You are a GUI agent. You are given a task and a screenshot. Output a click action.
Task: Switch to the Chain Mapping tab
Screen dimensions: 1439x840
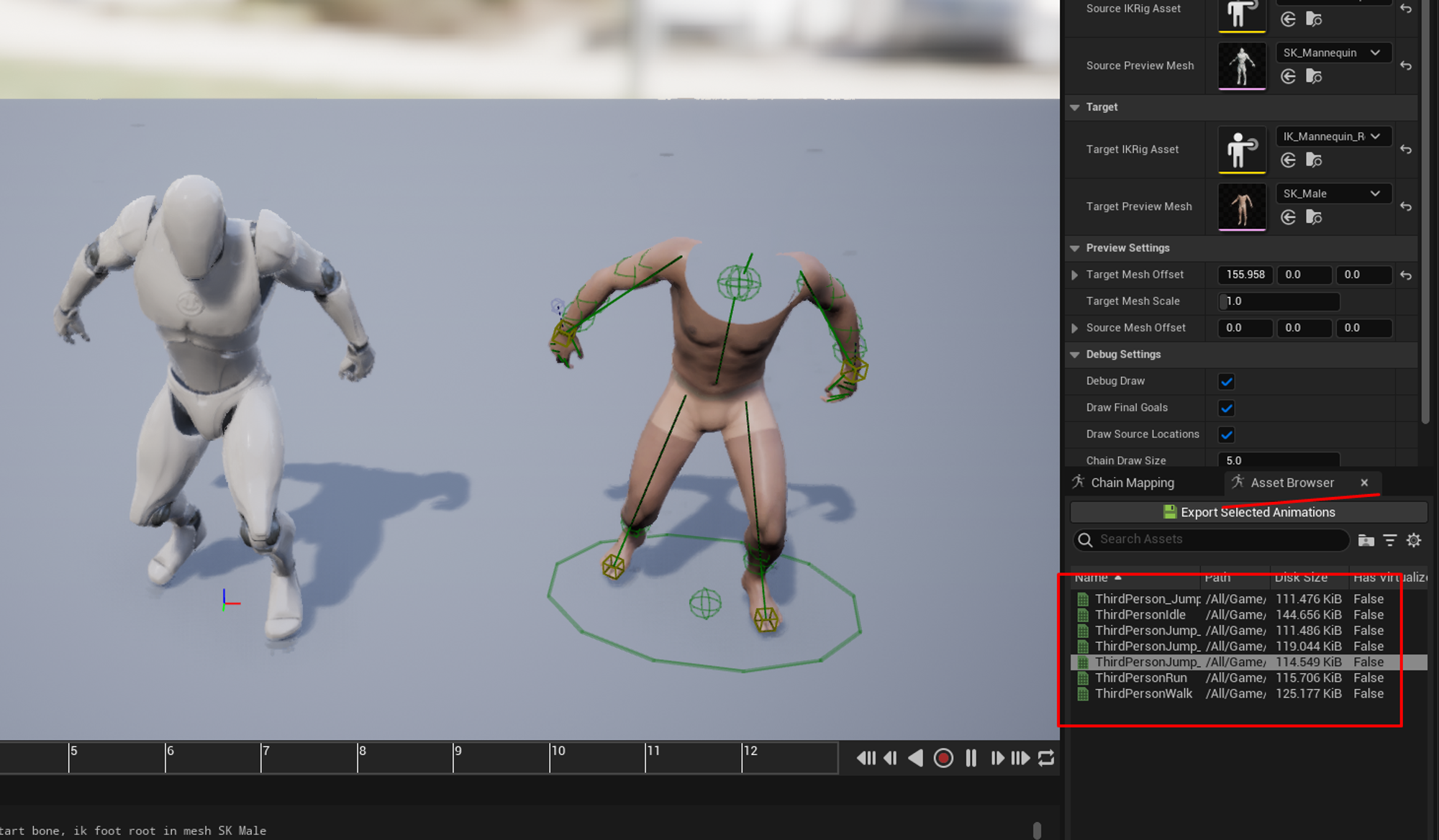tap(1132, 483)
